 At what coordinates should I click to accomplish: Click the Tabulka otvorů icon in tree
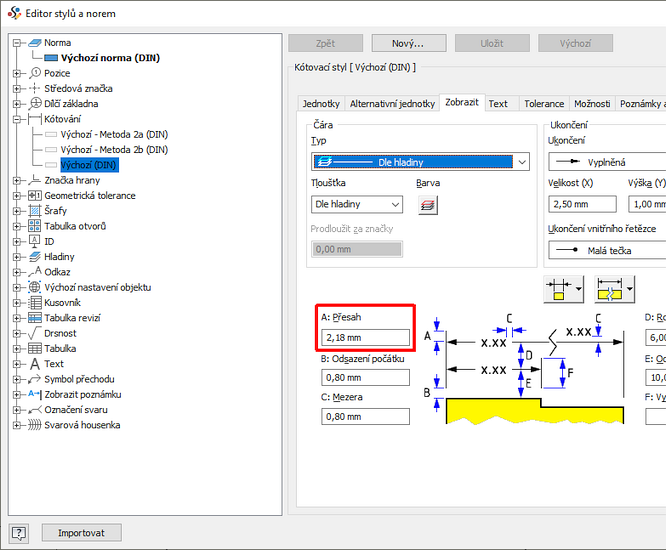[35, 226]
